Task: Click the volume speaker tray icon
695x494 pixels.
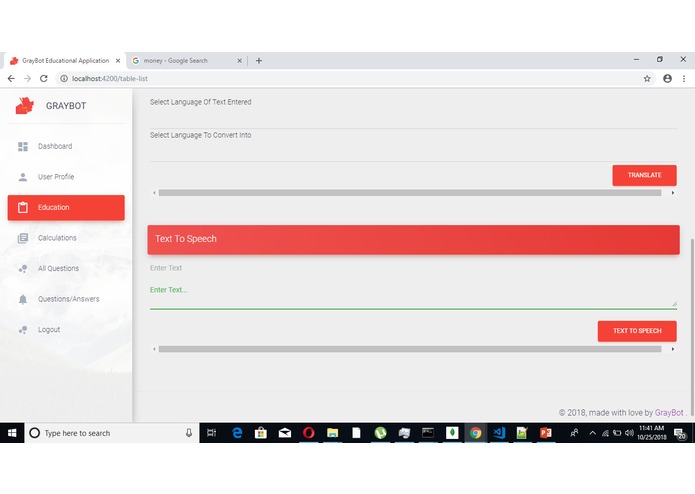Action: (x=629, y=433)
